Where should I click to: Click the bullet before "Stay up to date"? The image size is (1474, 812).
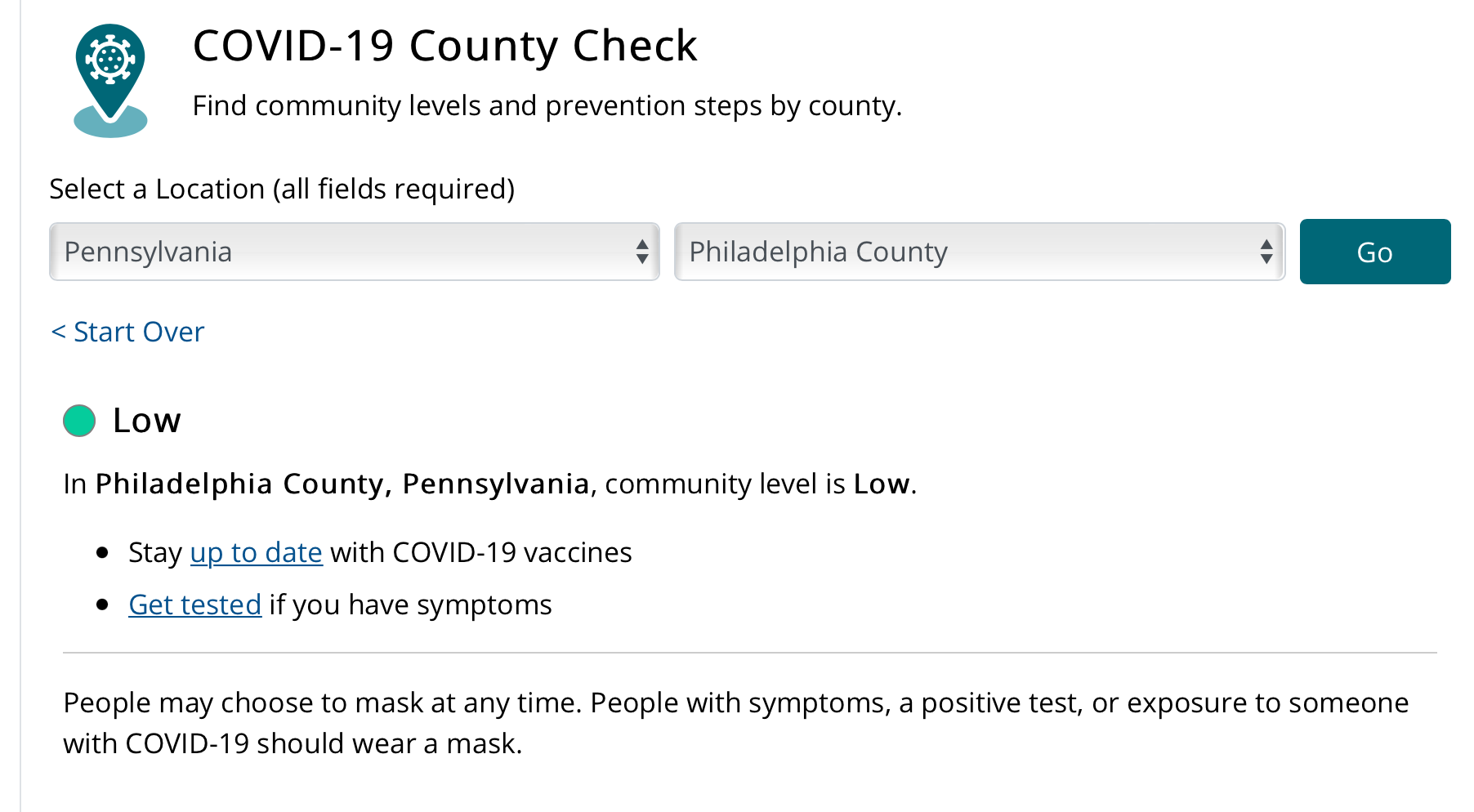[102, 553]
